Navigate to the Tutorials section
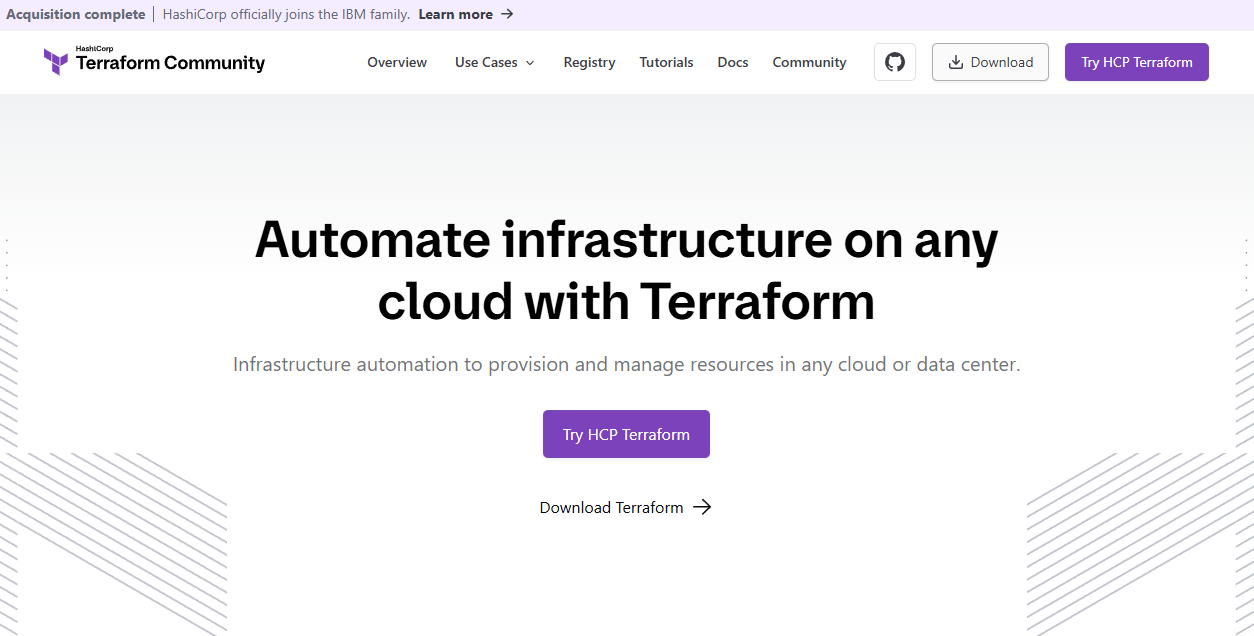The height and width of the screenshot is (636, 1254). (x=666, y=62)
